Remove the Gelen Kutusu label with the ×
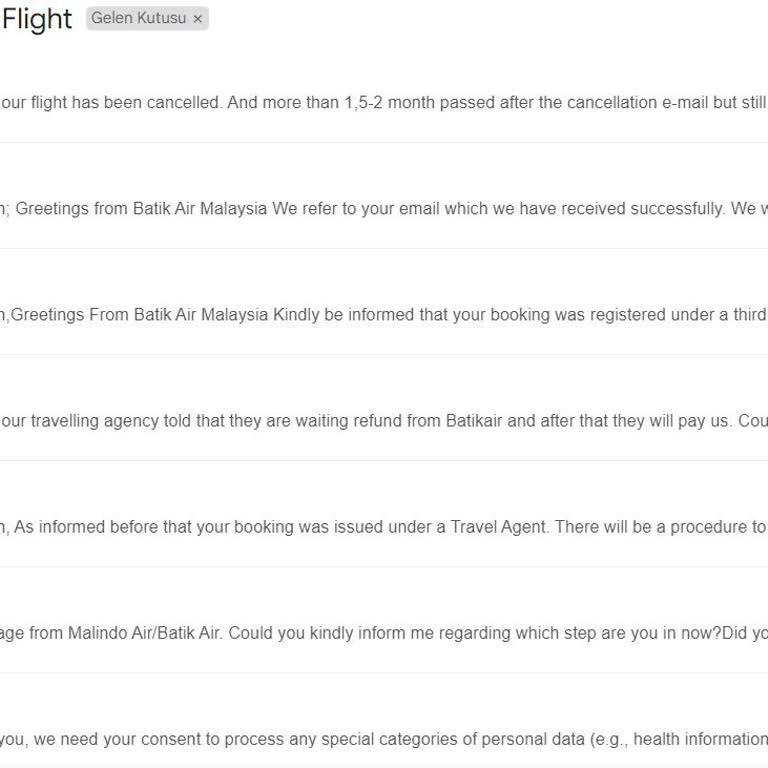The image size is (768, 768). tap(198, 19)
